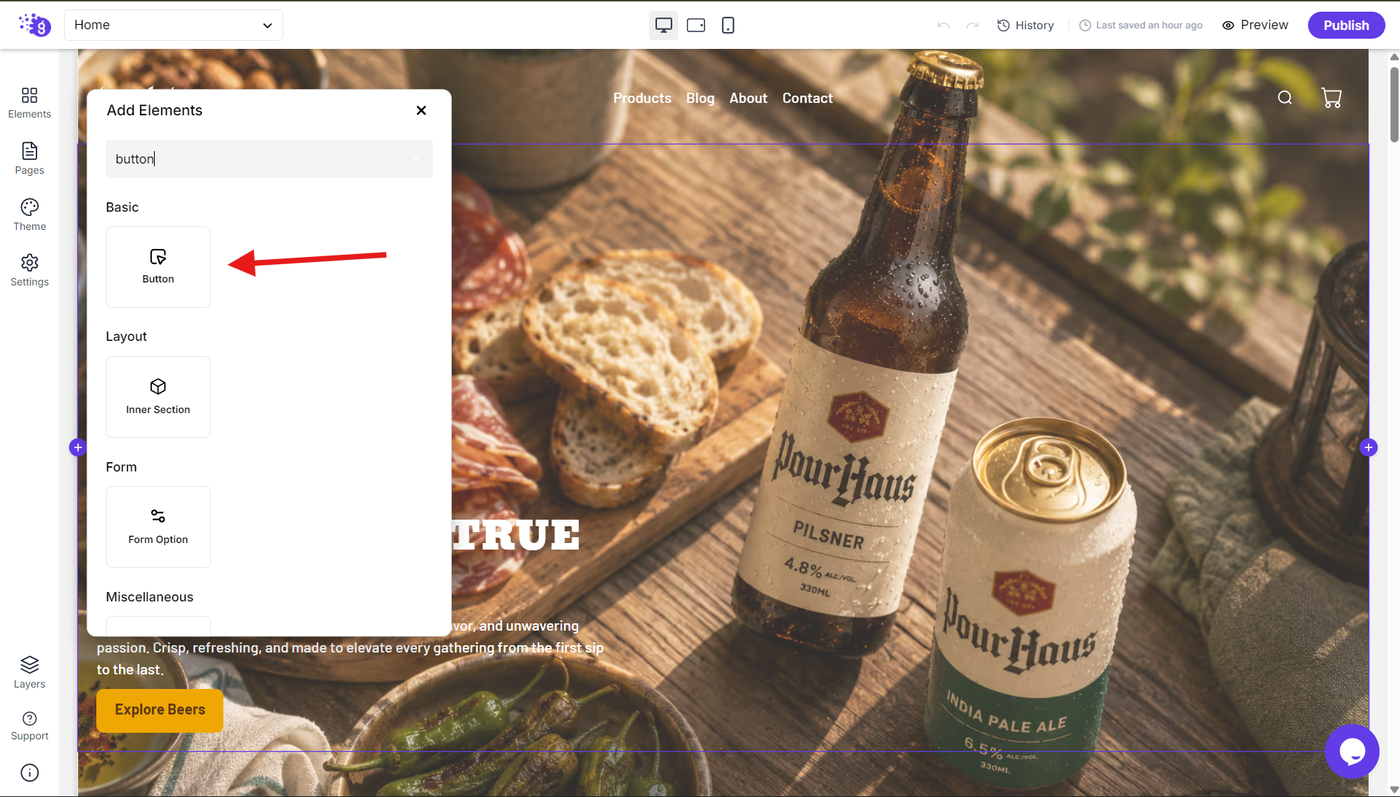Open the Elements panel in sidebar
Viewport: 1400px width, 797px height.
coord(29,102)
